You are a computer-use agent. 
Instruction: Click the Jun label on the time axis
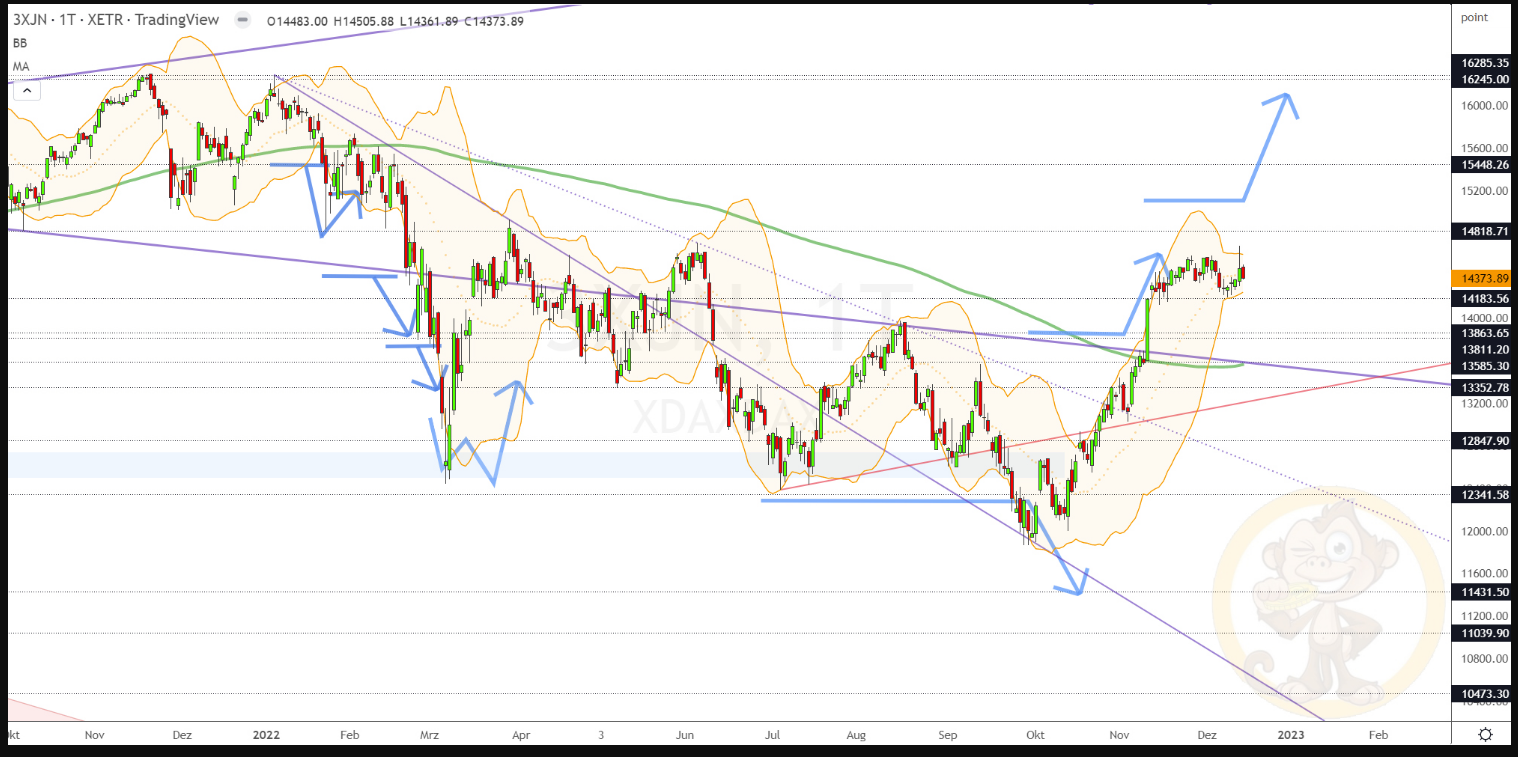[x=686, y=735]
